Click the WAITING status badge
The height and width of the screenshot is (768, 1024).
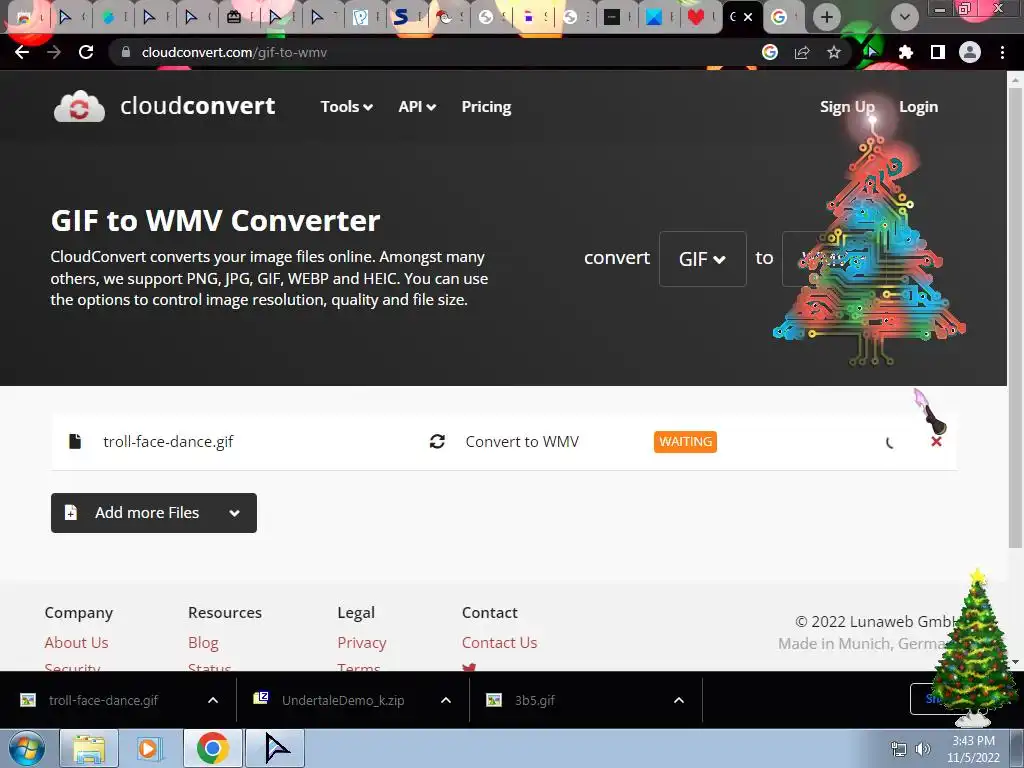685,441
